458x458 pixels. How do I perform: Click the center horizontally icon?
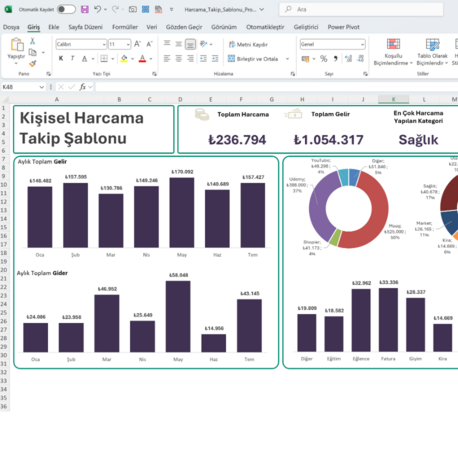point(179,59)
